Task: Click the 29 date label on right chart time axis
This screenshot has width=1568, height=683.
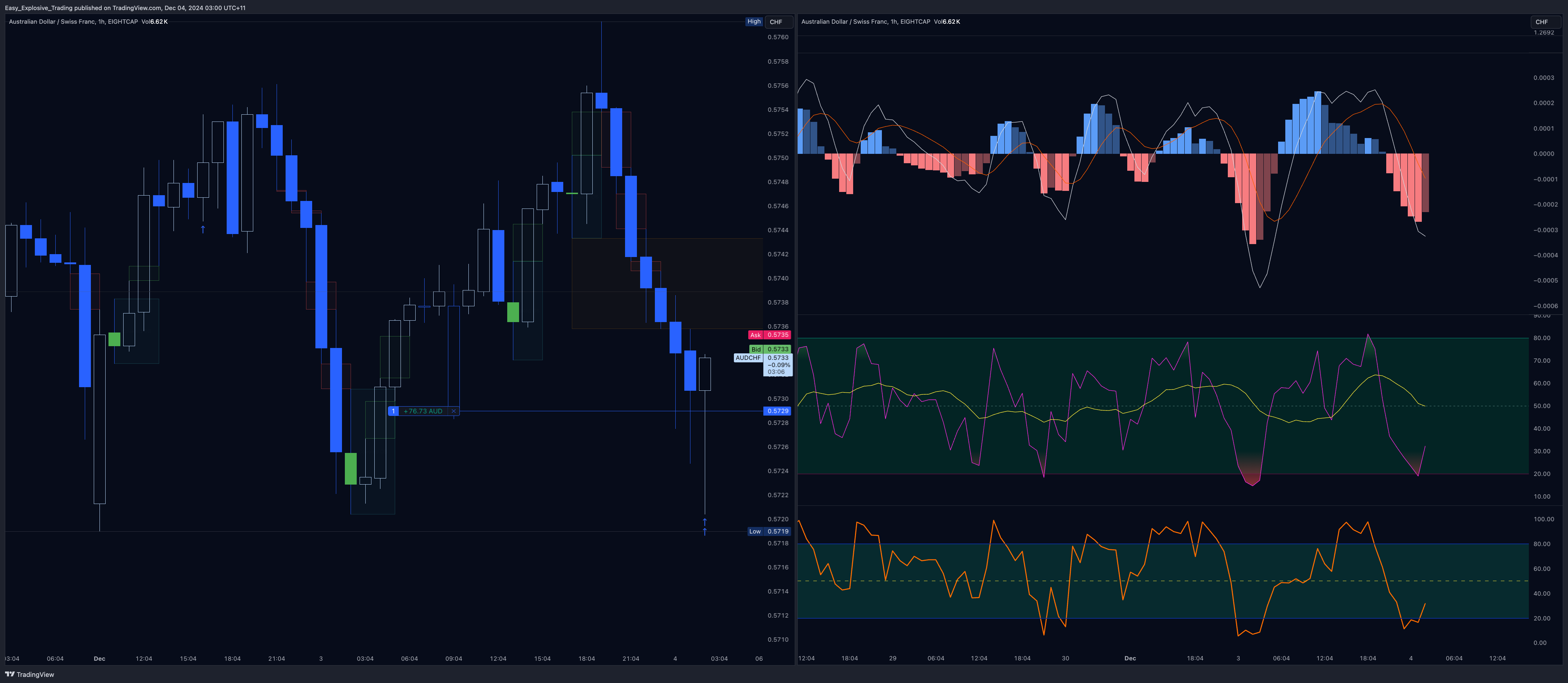Action: click(x=892, y=659)
